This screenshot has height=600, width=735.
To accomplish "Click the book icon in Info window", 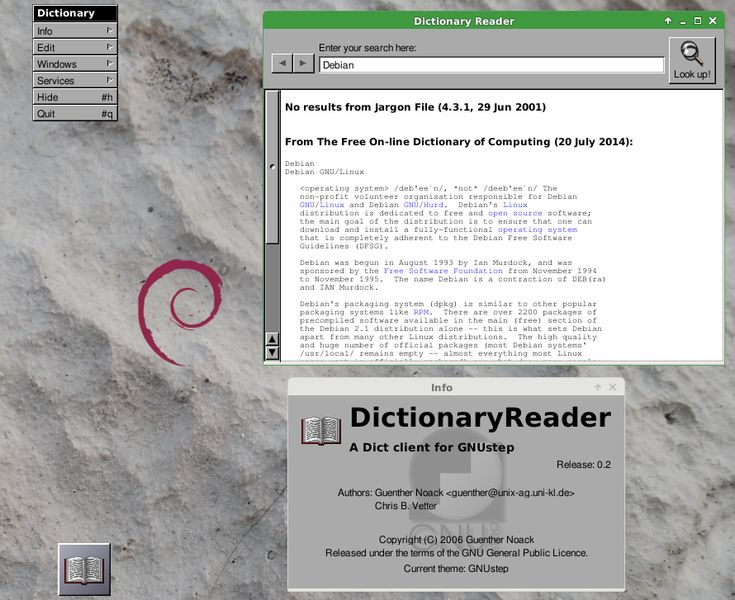I will point(321,431).
